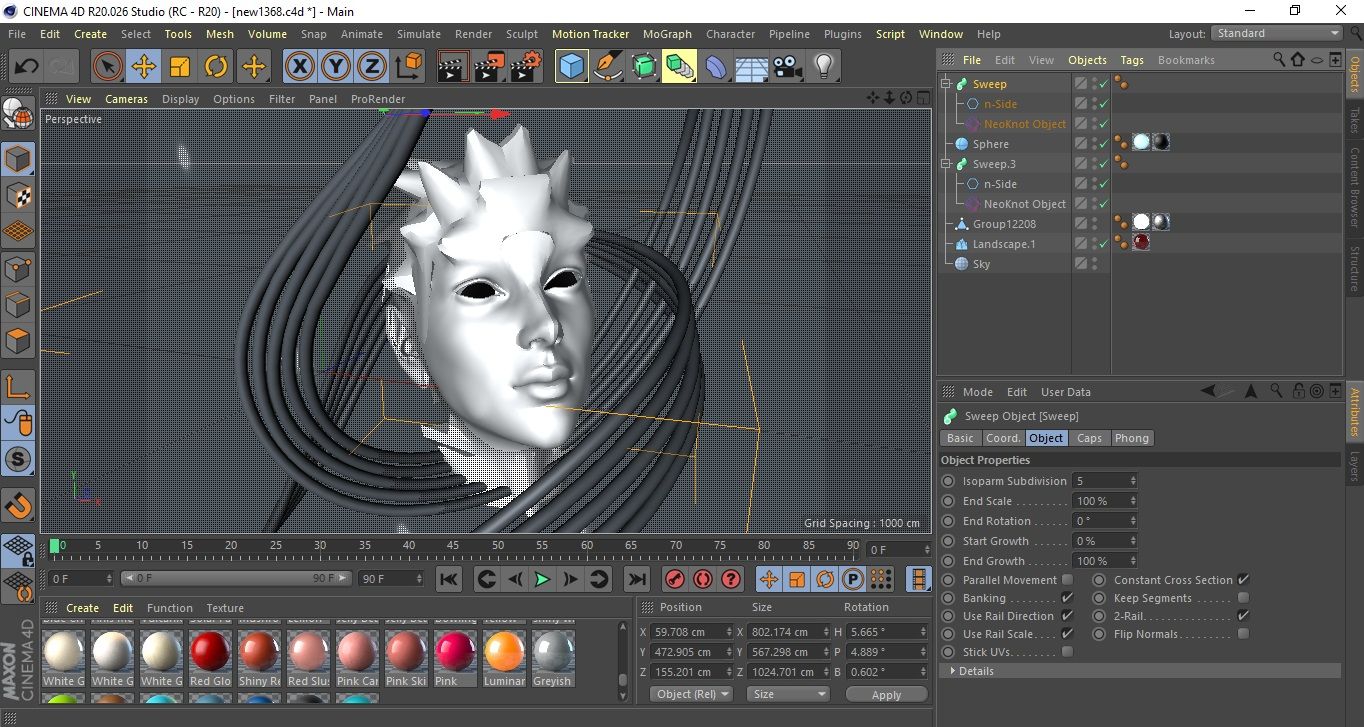This screenshot has height=727, width=1364.
Task: Open the Layout dropdown
Action: [x=1277, y=33]
